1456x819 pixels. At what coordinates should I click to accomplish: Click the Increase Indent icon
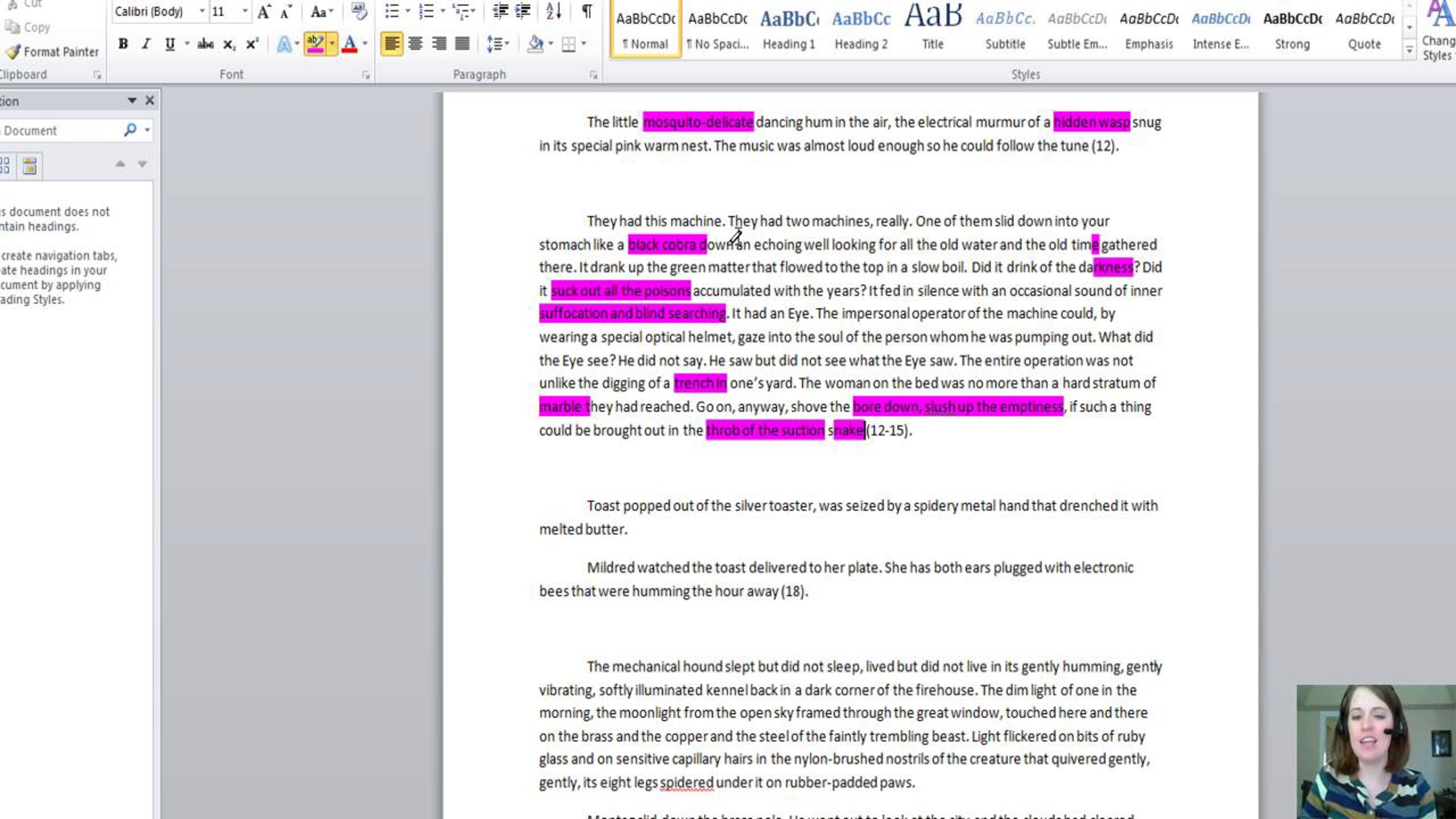coord(523,11)
